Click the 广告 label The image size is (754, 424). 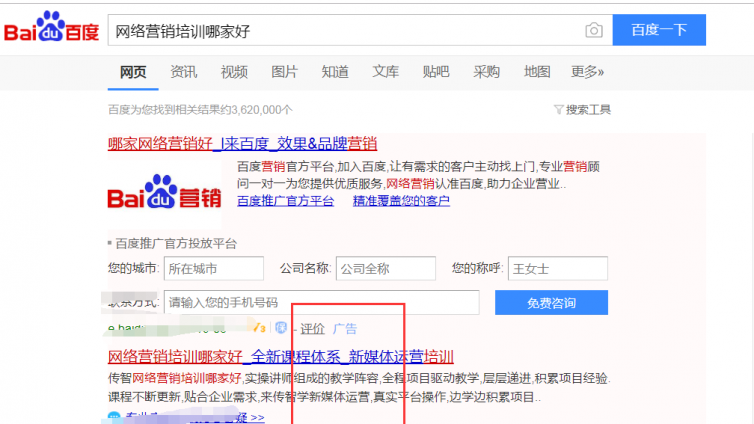tap(345, 329)
